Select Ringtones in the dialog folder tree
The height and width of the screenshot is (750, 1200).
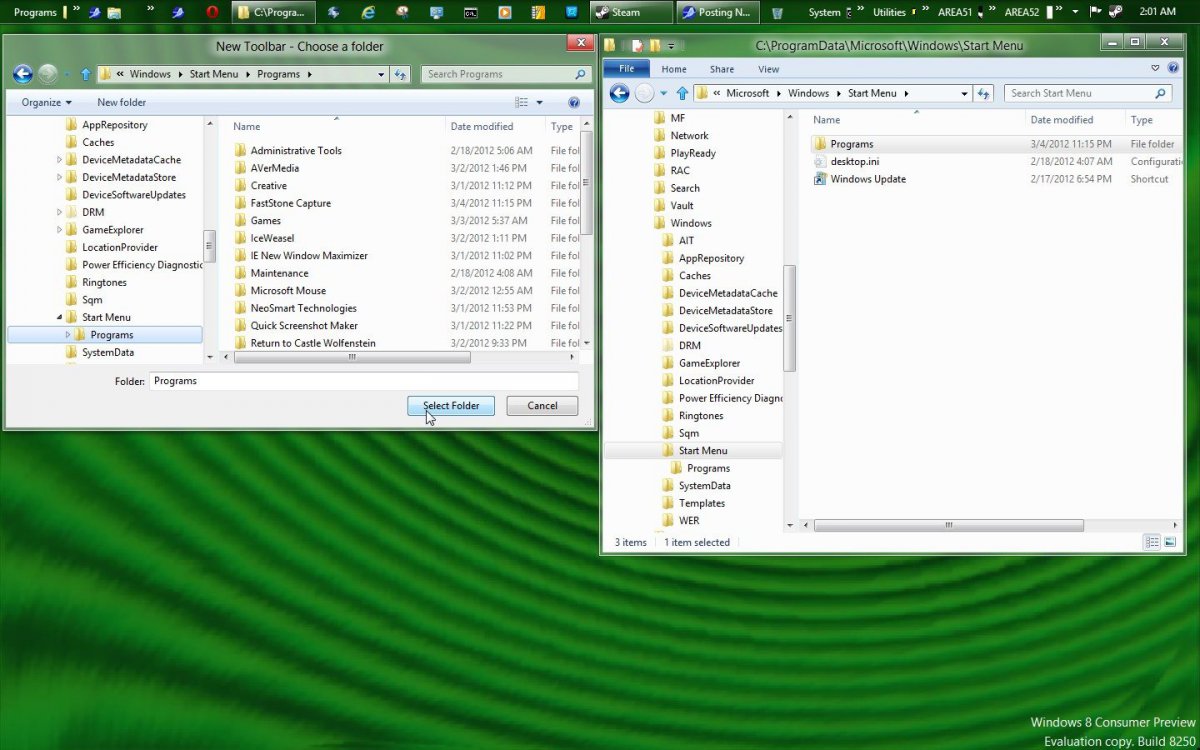tap(104, 282)
